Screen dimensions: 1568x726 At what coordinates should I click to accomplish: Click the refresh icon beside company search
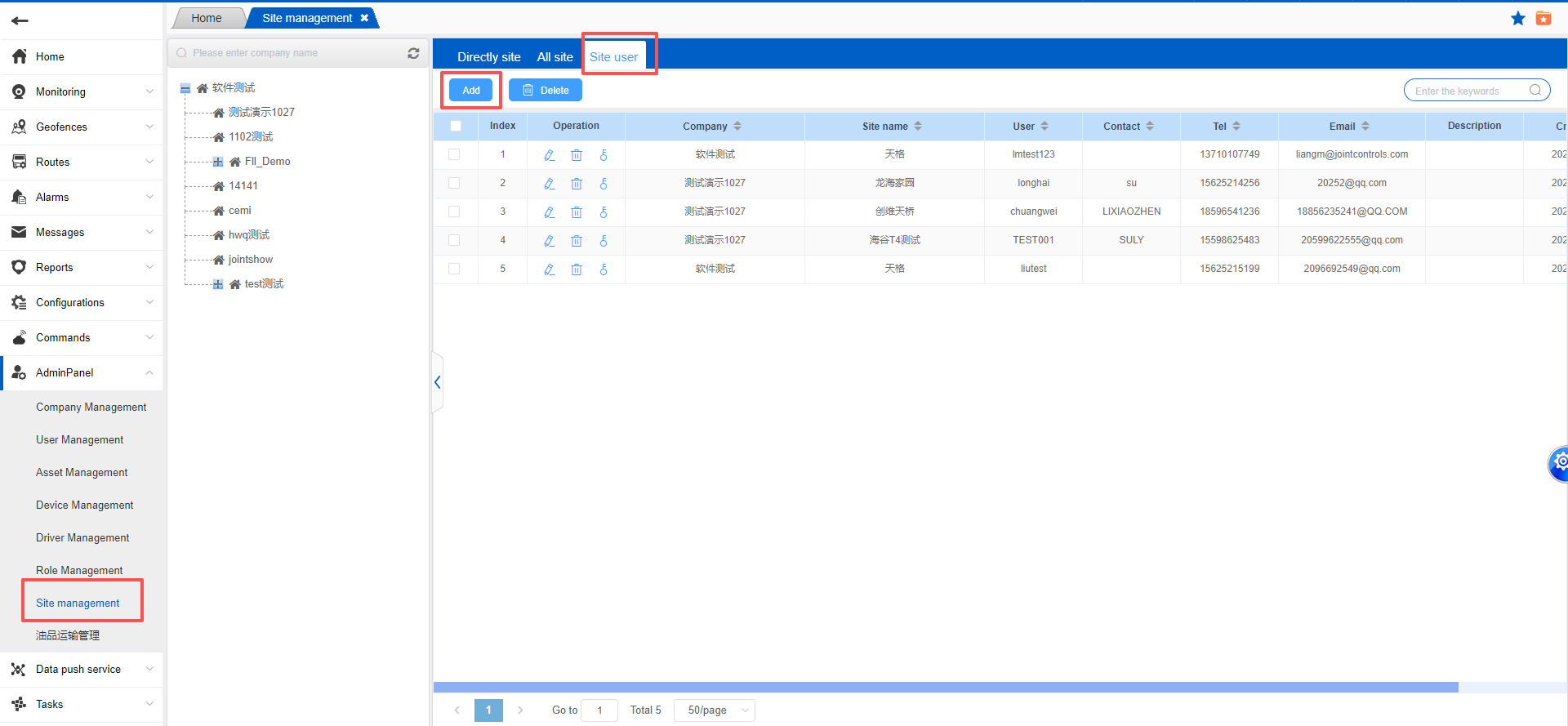[x=413, y=53]
